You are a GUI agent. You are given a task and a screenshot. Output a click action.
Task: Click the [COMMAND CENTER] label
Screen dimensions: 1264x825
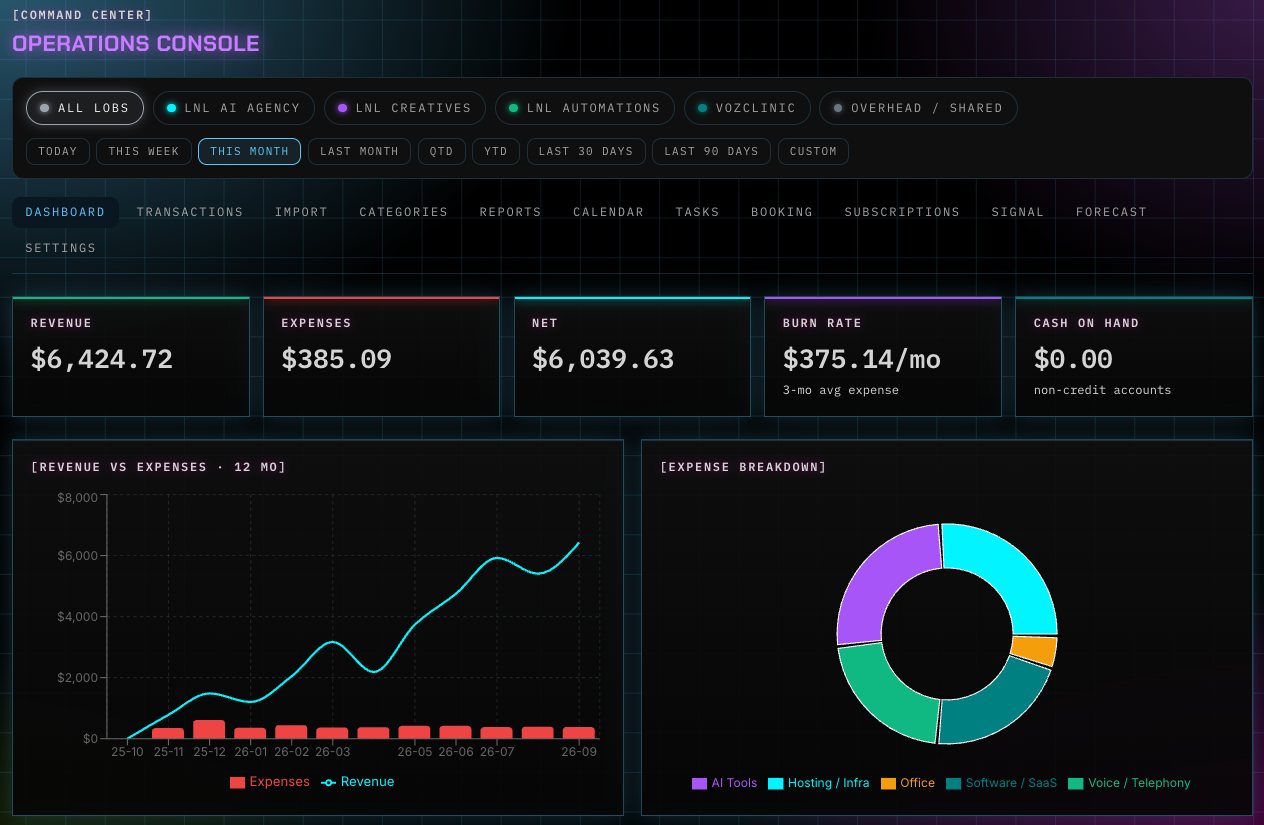tap(82, 15)
